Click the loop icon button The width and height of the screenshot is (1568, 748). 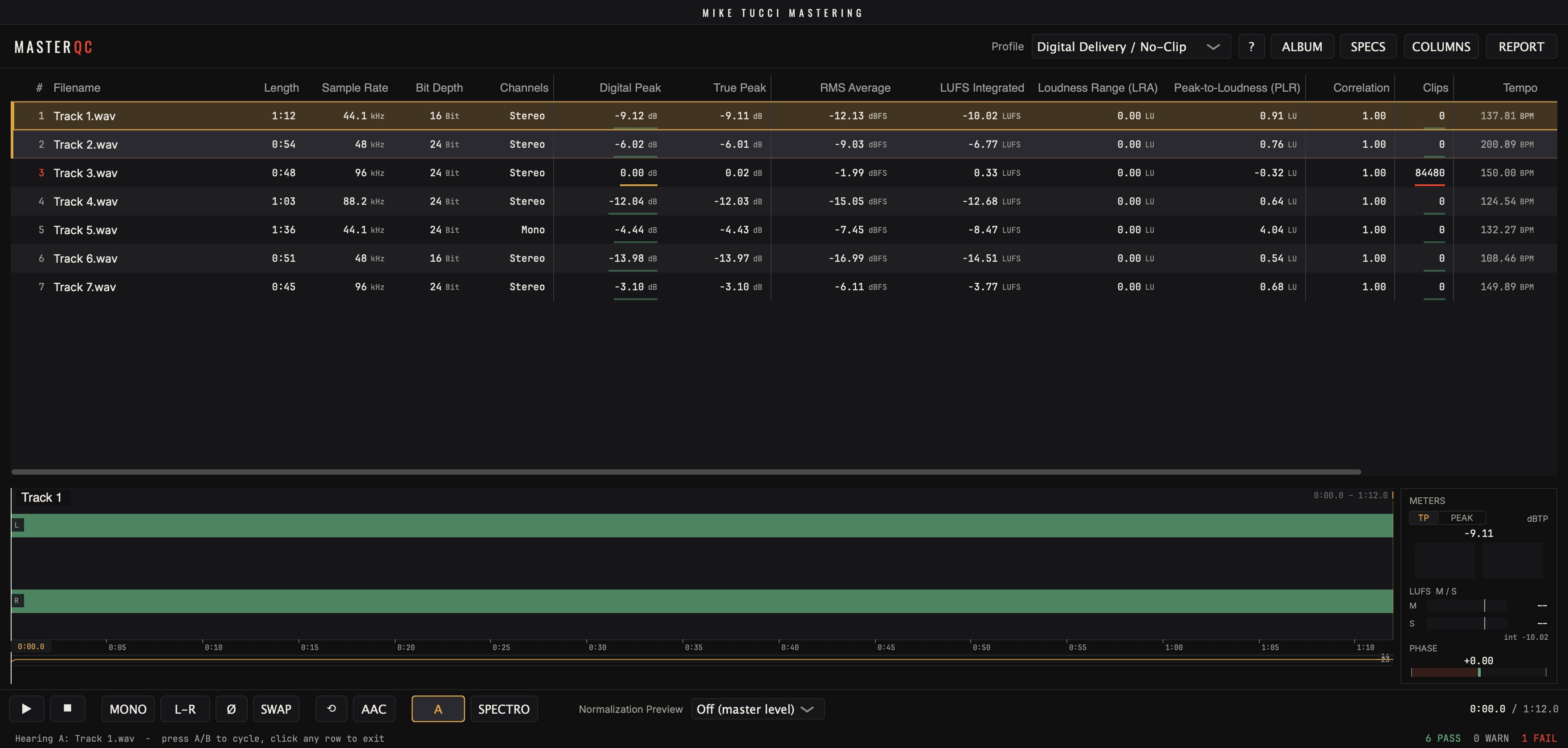(331, 708)
